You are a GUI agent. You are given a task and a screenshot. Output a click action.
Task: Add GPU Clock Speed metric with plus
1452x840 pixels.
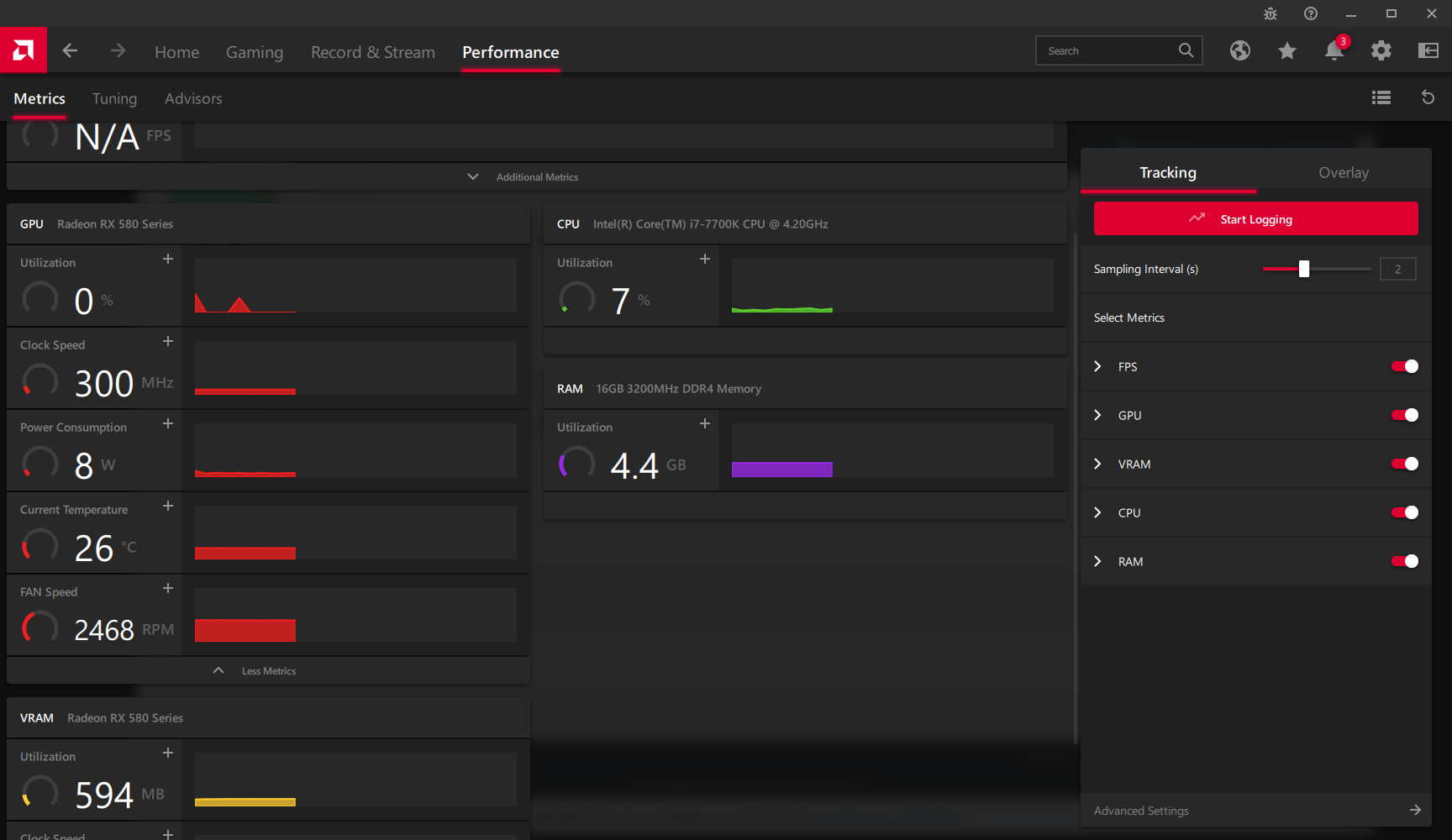pyautogui.click(x=168, y=341)
